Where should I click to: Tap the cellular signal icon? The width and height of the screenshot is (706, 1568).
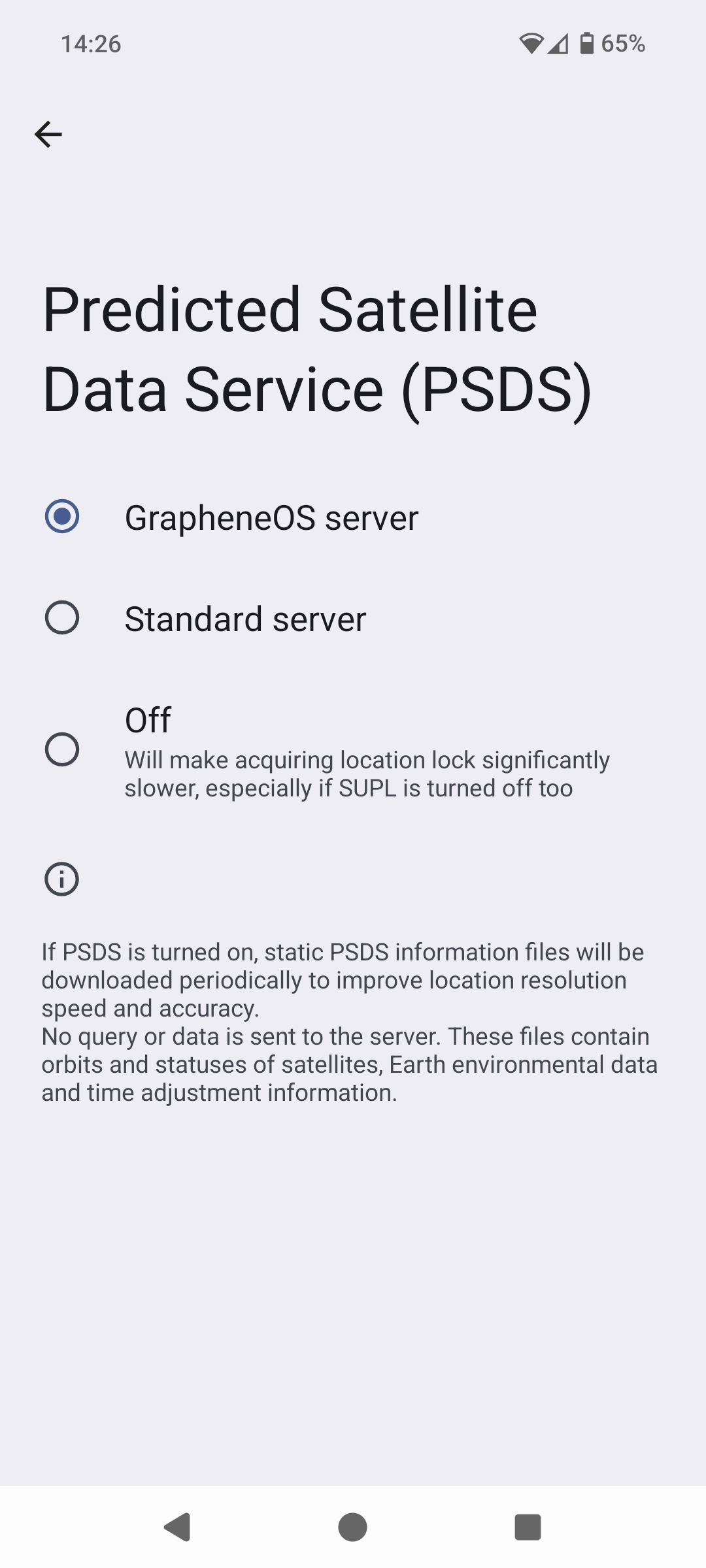[558, 44]
